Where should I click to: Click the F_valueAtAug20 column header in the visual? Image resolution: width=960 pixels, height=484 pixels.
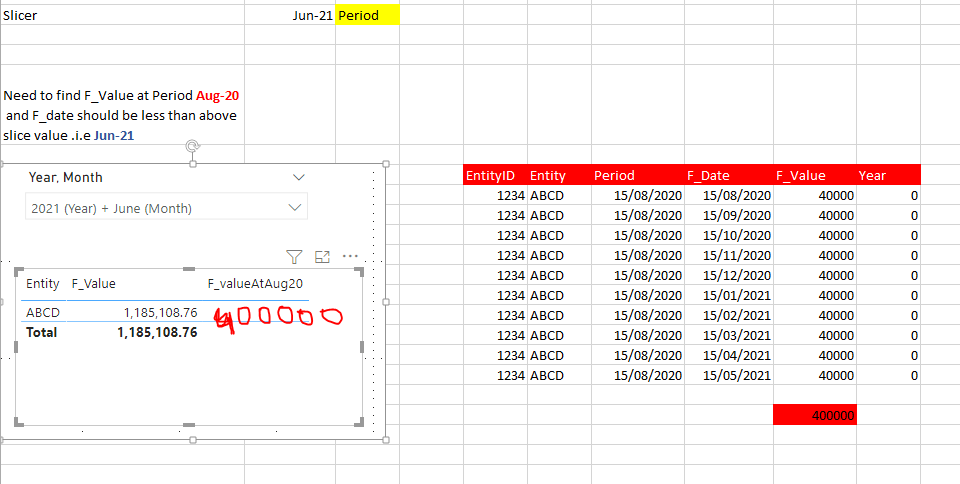click(255, 284)
